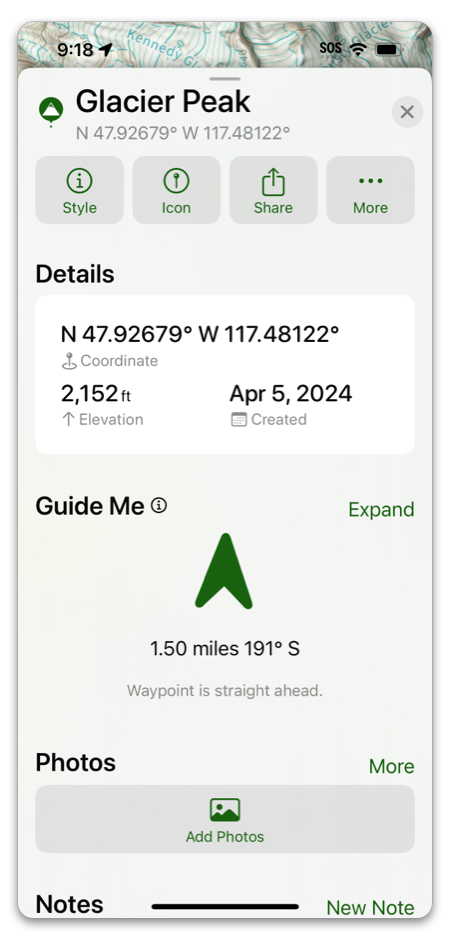Tap the green direction arrow

(224, 571)
